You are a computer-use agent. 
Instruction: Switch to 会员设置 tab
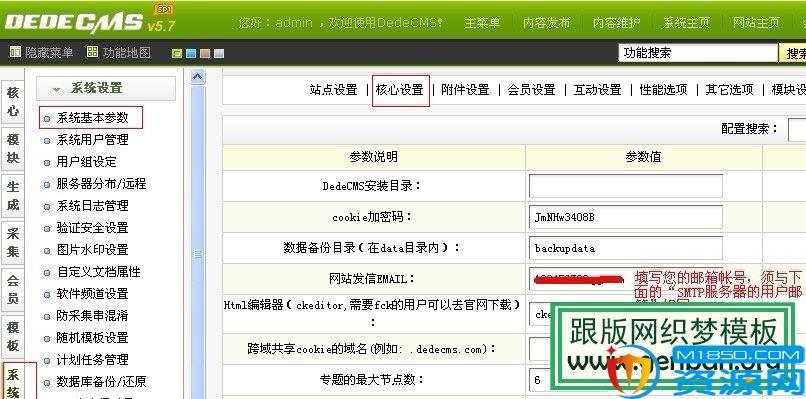pyautogui.click(x=532, y=90)
